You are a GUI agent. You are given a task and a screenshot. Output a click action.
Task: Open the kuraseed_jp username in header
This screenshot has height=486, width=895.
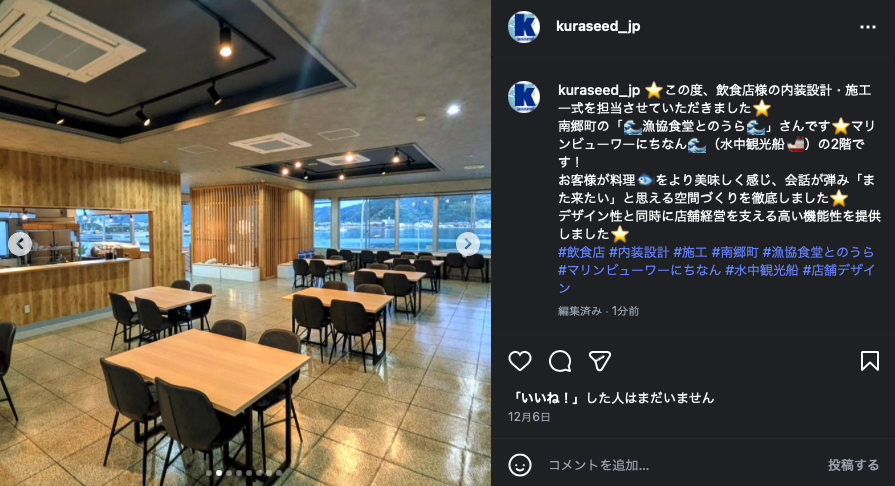(x=598, y=26)
